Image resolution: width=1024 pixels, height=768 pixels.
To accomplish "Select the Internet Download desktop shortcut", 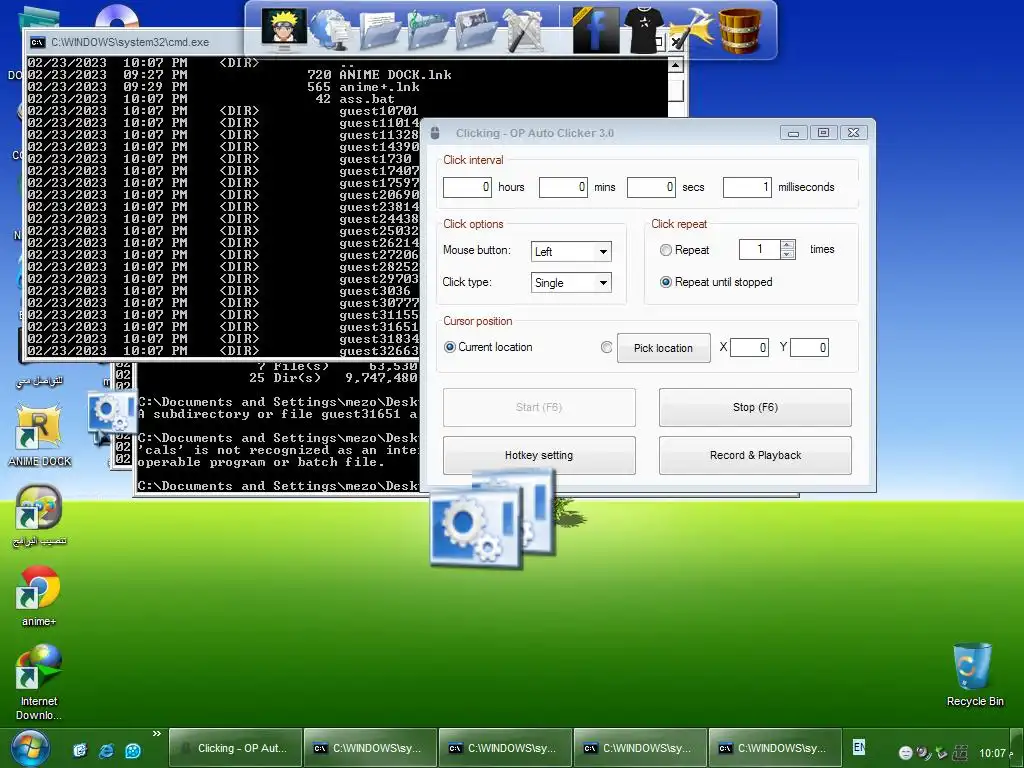I will 39,682.
